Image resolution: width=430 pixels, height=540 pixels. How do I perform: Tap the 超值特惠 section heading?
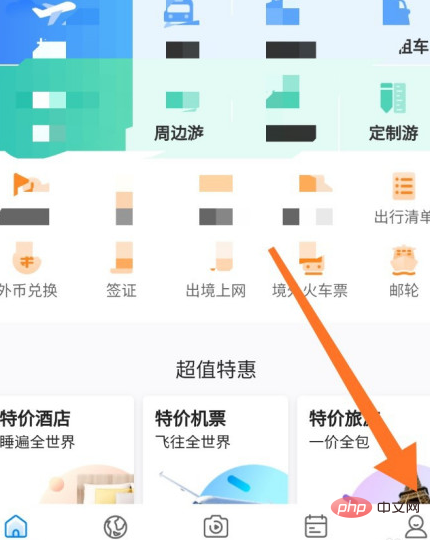[216, 369]
